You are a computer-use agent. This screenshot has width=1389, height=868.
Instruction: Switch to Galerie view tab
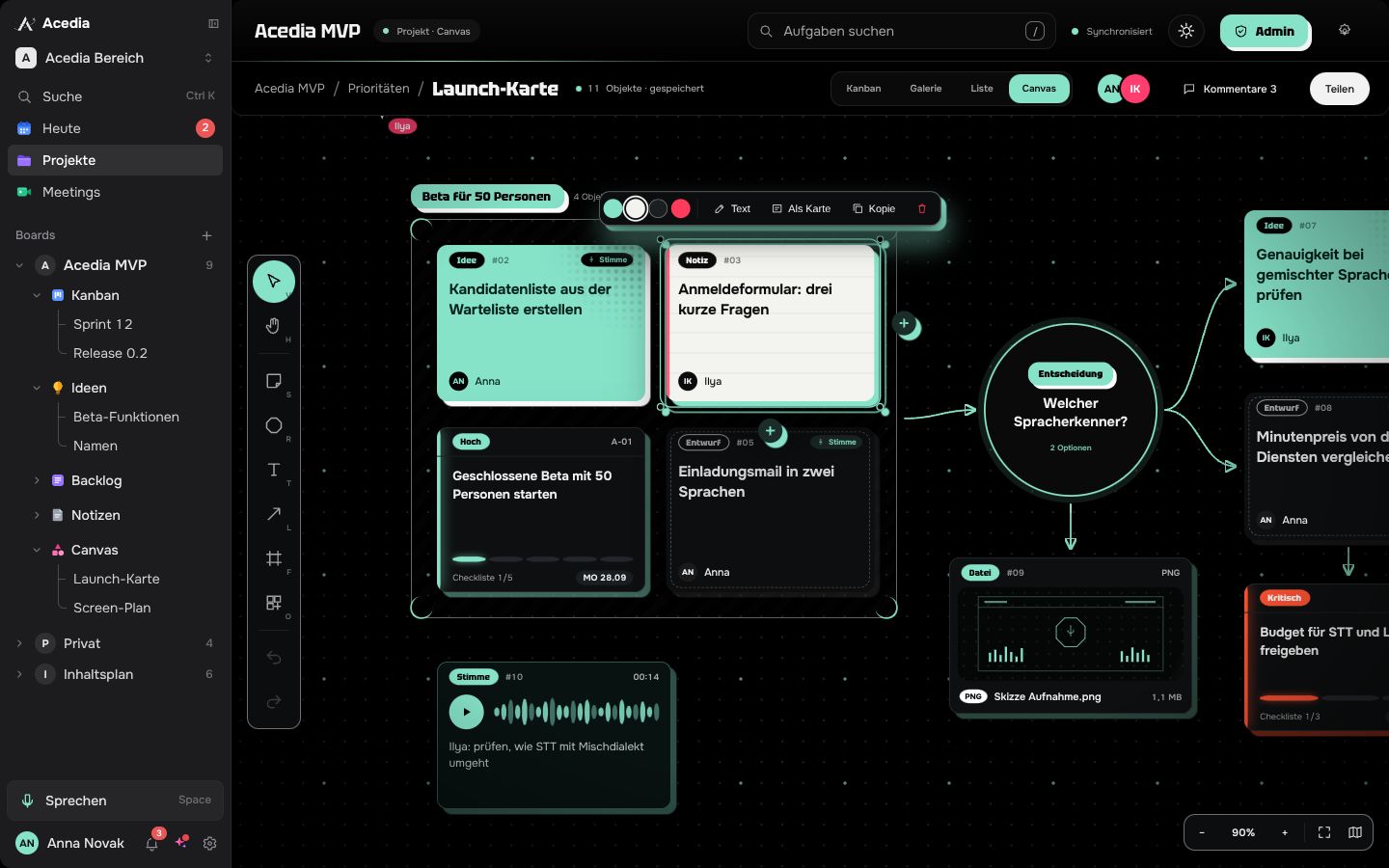[926, 89]
